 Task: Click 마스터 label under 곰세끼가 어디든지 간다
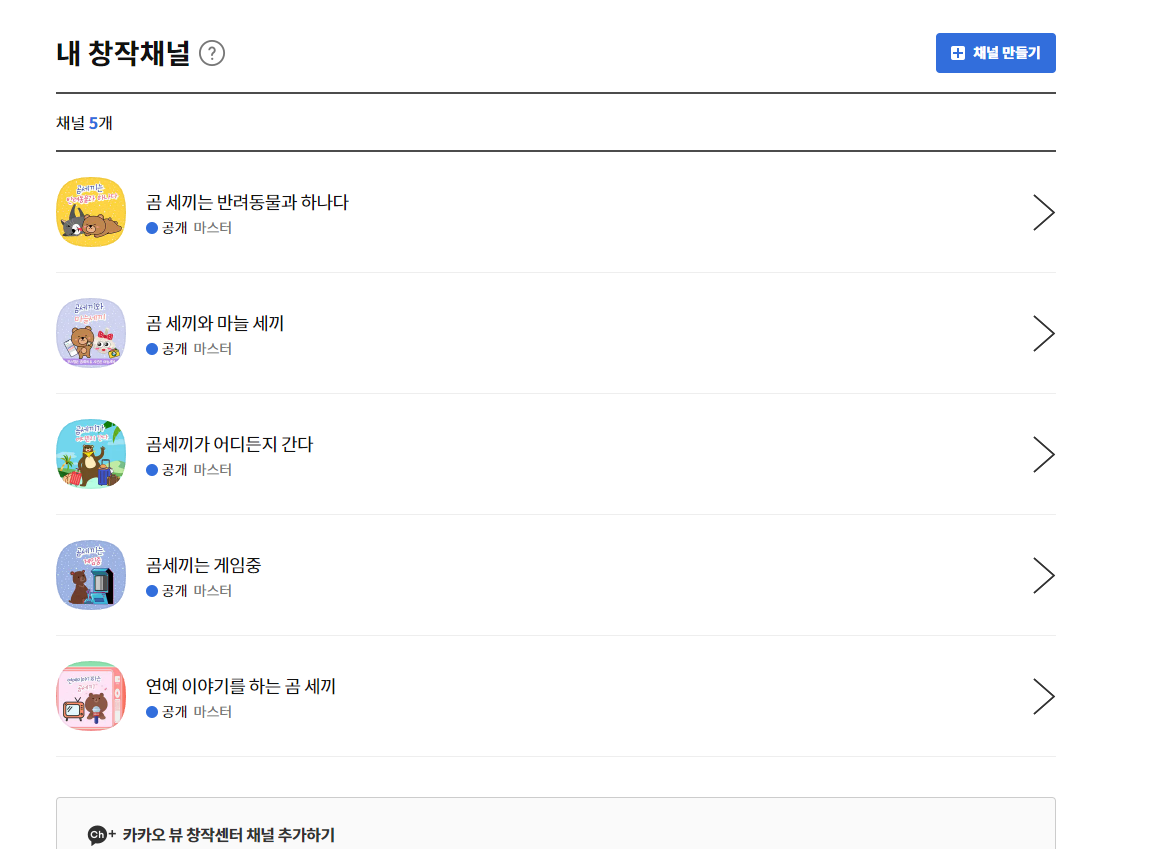point(213,470)
